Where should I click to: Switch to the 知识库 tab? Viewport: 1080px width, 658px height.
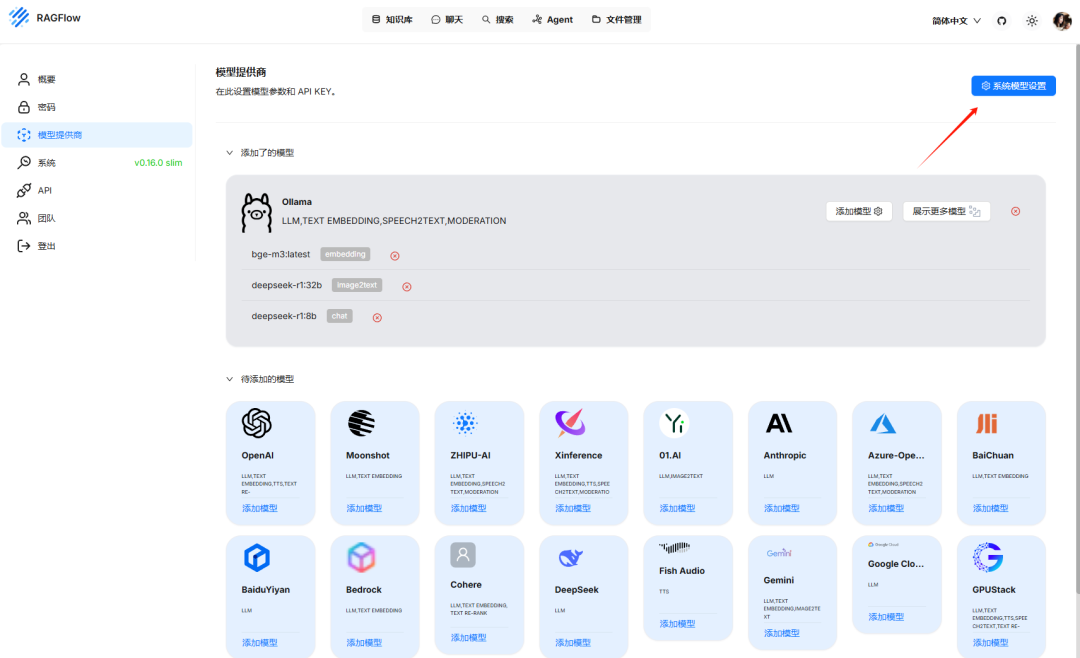point(392,19)
